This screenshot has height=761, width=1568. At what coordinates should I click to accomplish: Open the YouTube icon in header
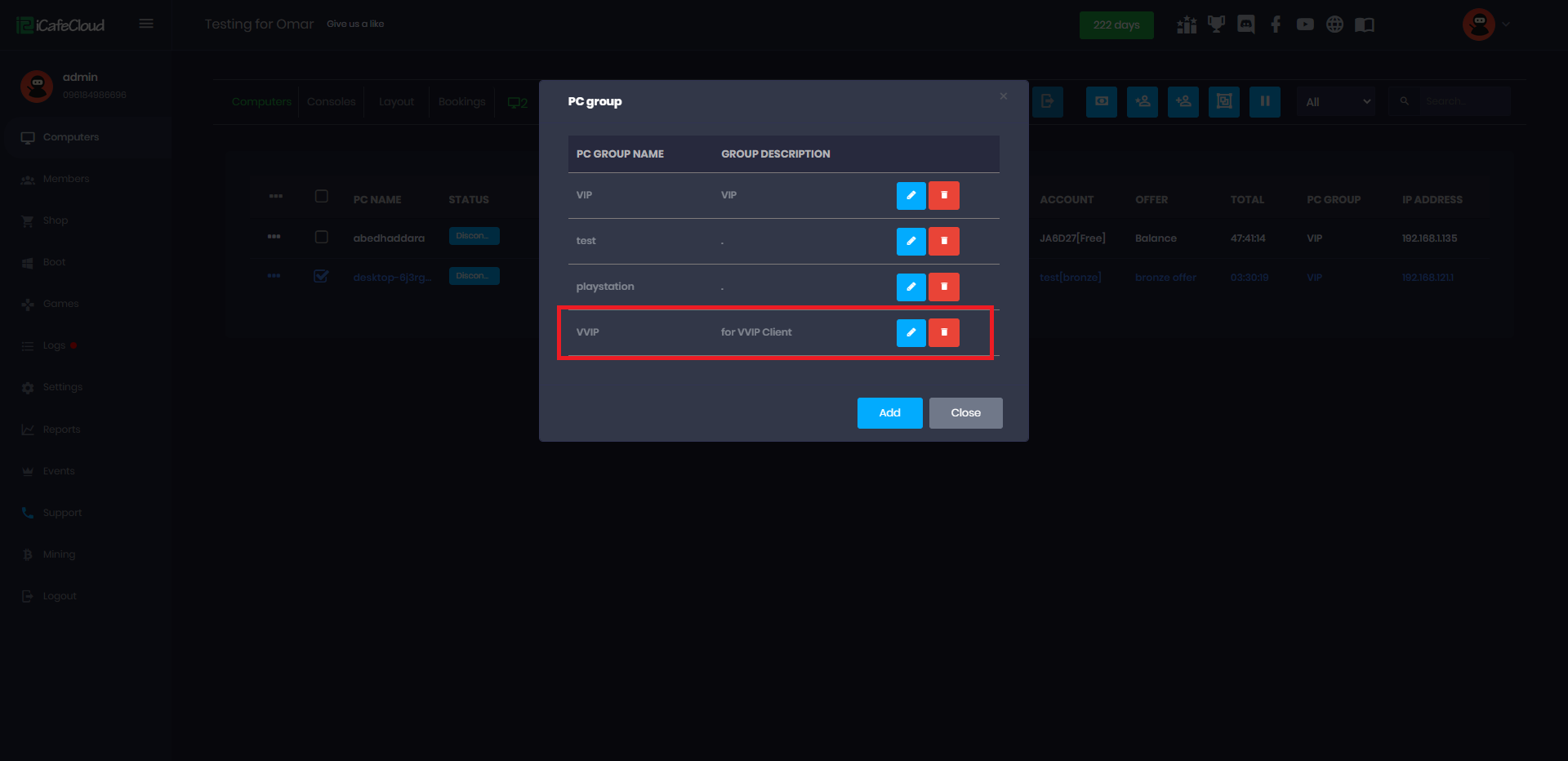click(1305, 24)
